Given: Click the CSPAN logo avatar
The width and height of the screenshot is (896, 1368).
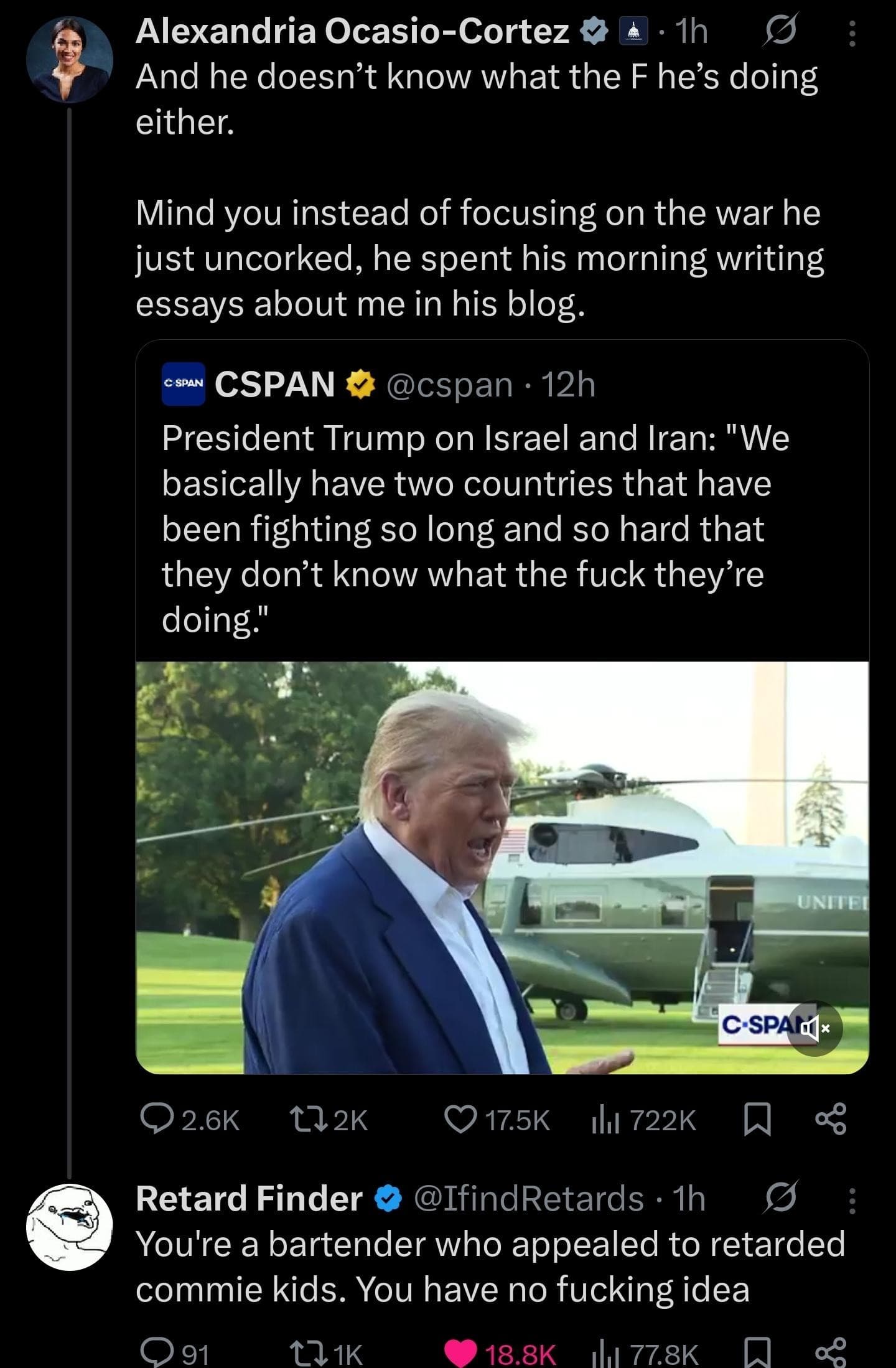Looking at the screenshot, I should pos(183,384).
